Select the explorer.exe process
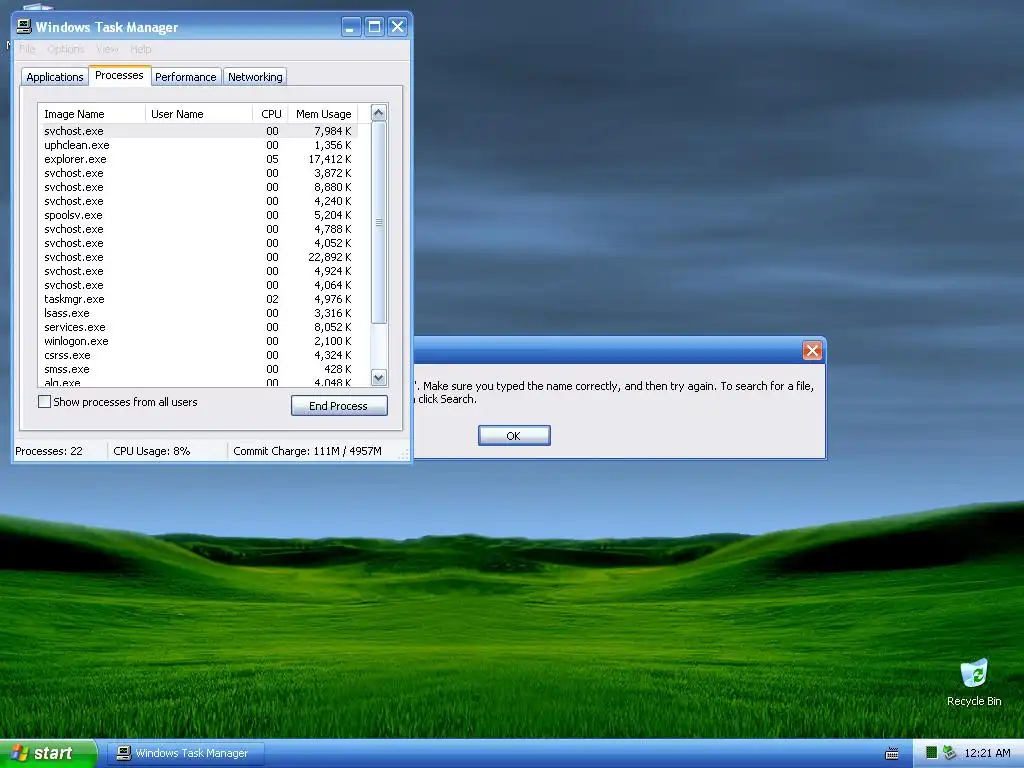The image size is (1024, 768). 198,159
